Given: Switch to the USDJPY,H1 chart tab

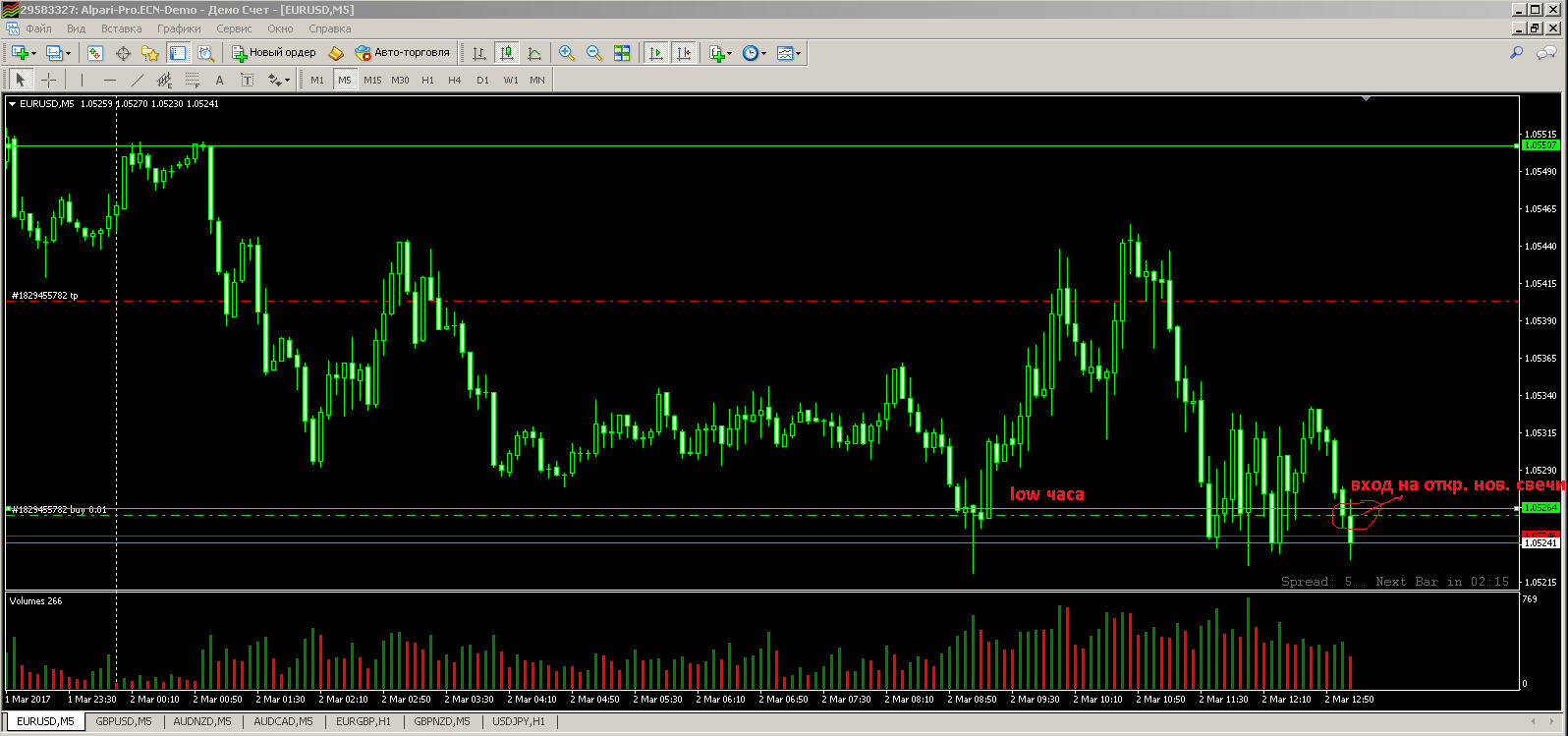Looking at the screenshot, I should click(519, 721).
